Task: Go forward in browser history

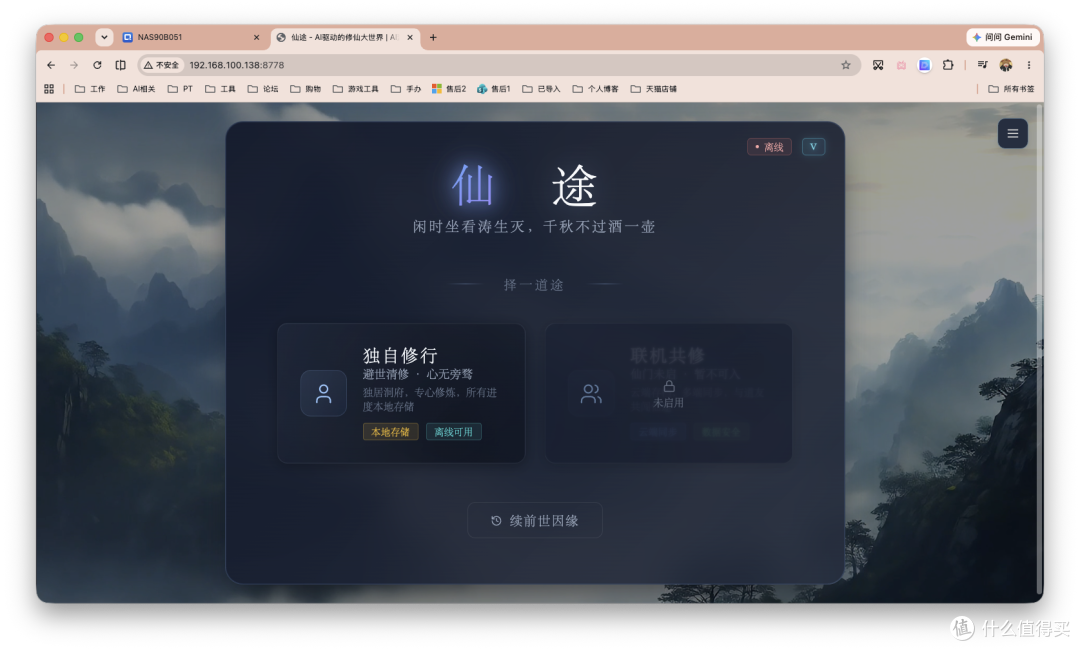Action: point(74,65)
